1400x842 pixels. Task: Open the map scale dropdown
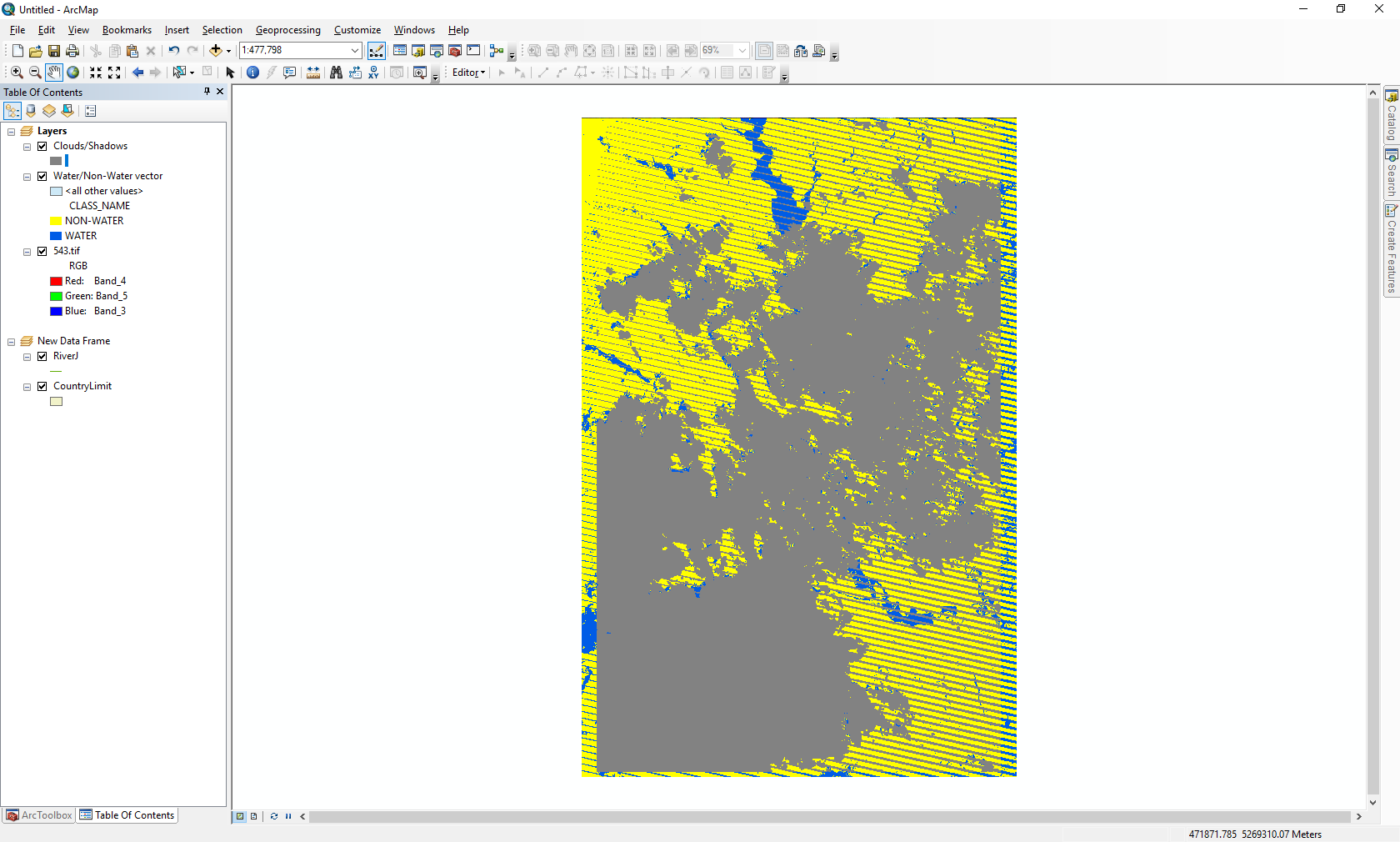355,51
